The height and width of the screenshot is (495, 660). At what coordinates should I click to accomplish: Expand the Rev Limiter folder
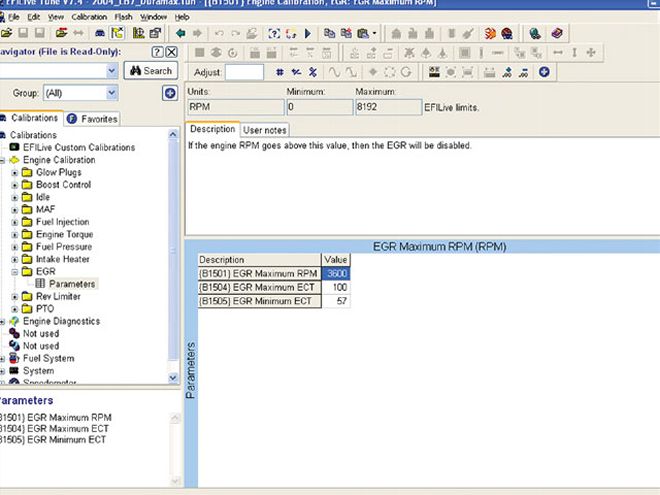14,297
